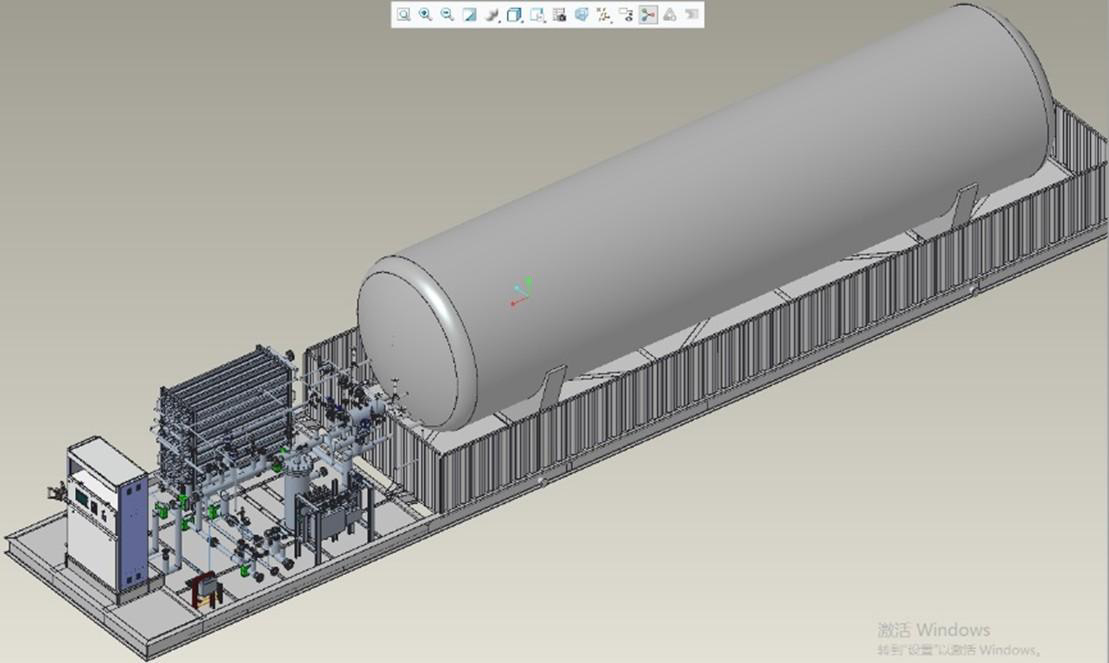
Task: Click the Refit view icon
Action: point(403,15)
